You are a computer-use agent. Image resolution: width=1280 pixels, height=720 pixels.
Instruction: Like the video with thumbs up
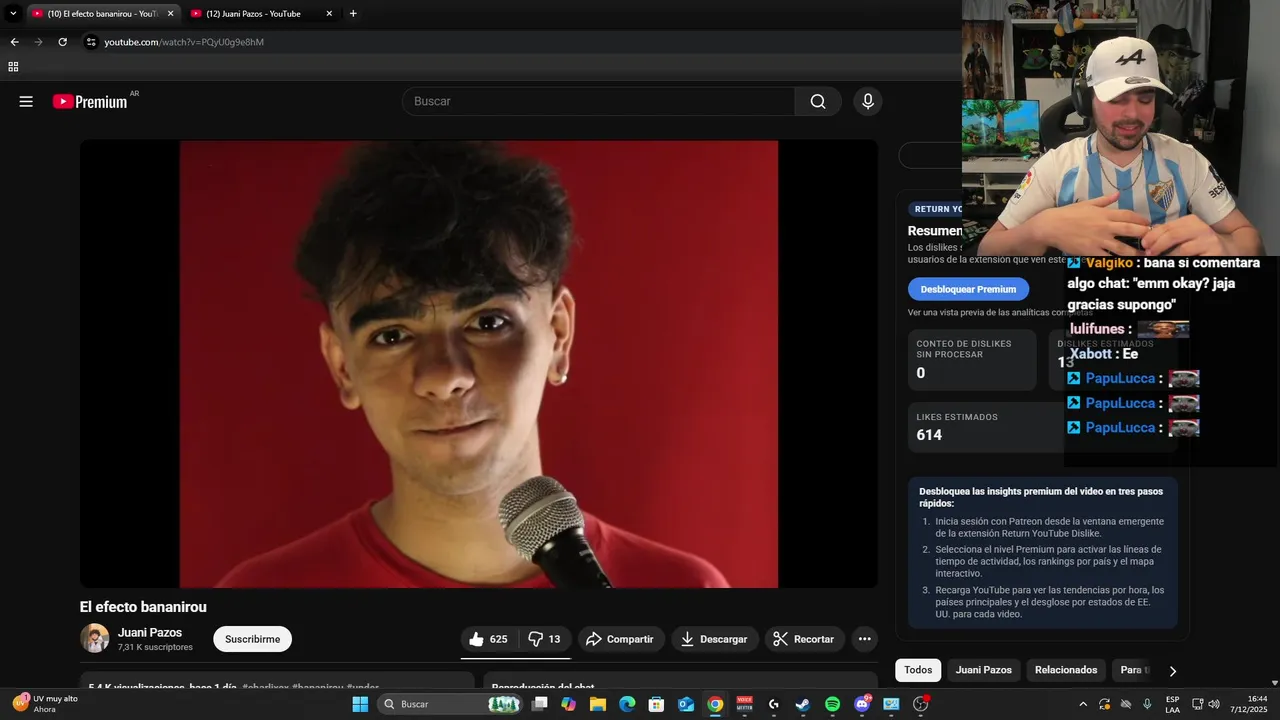pyautogui.click(x=488, y=639)
